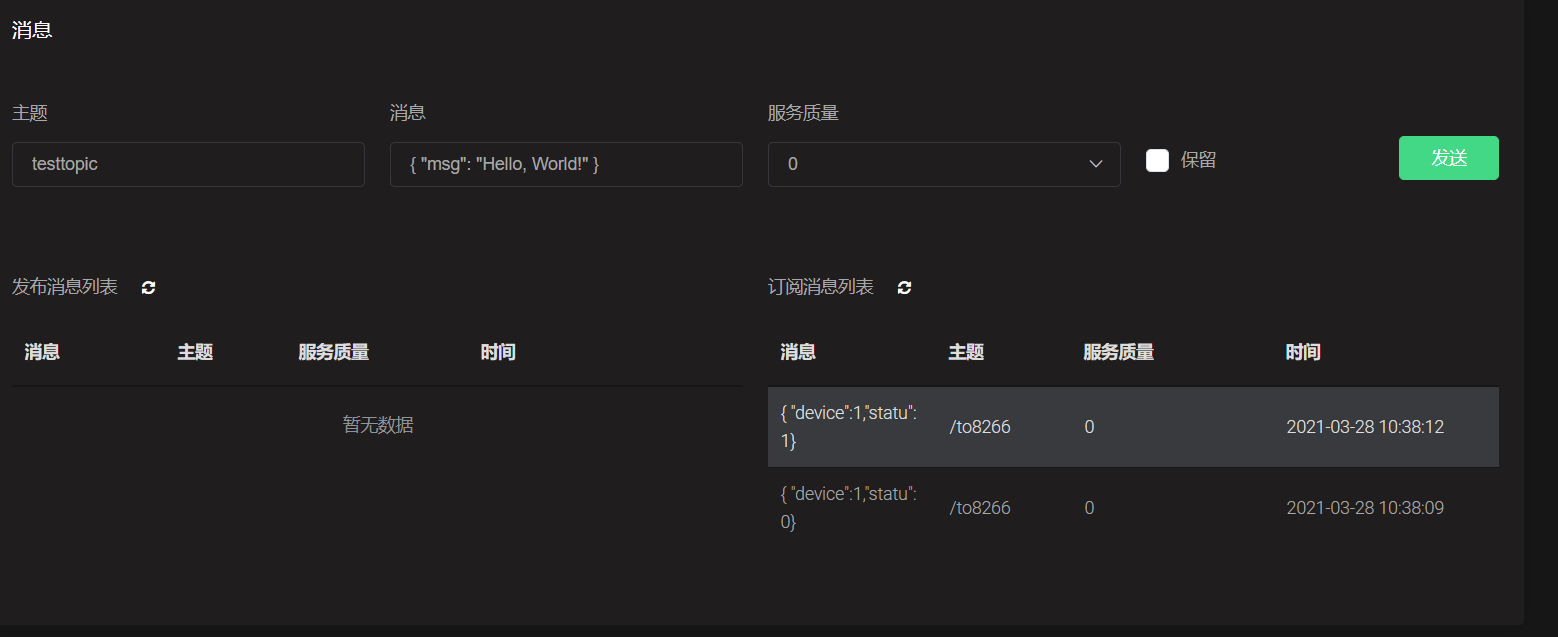Click the /to8266 topic in first row
The image size is (1558, 637).
[980, 427]
